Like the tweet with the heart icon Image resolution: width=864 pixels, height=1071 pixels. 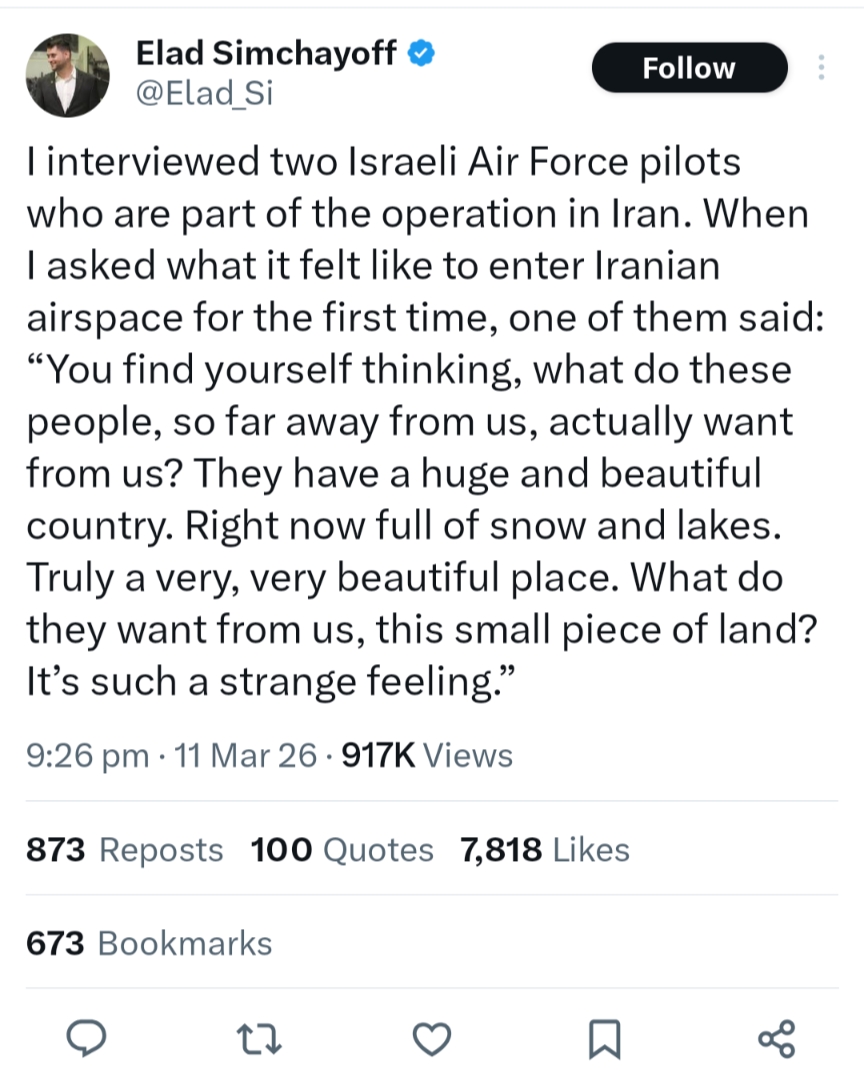pos(432,1037)
